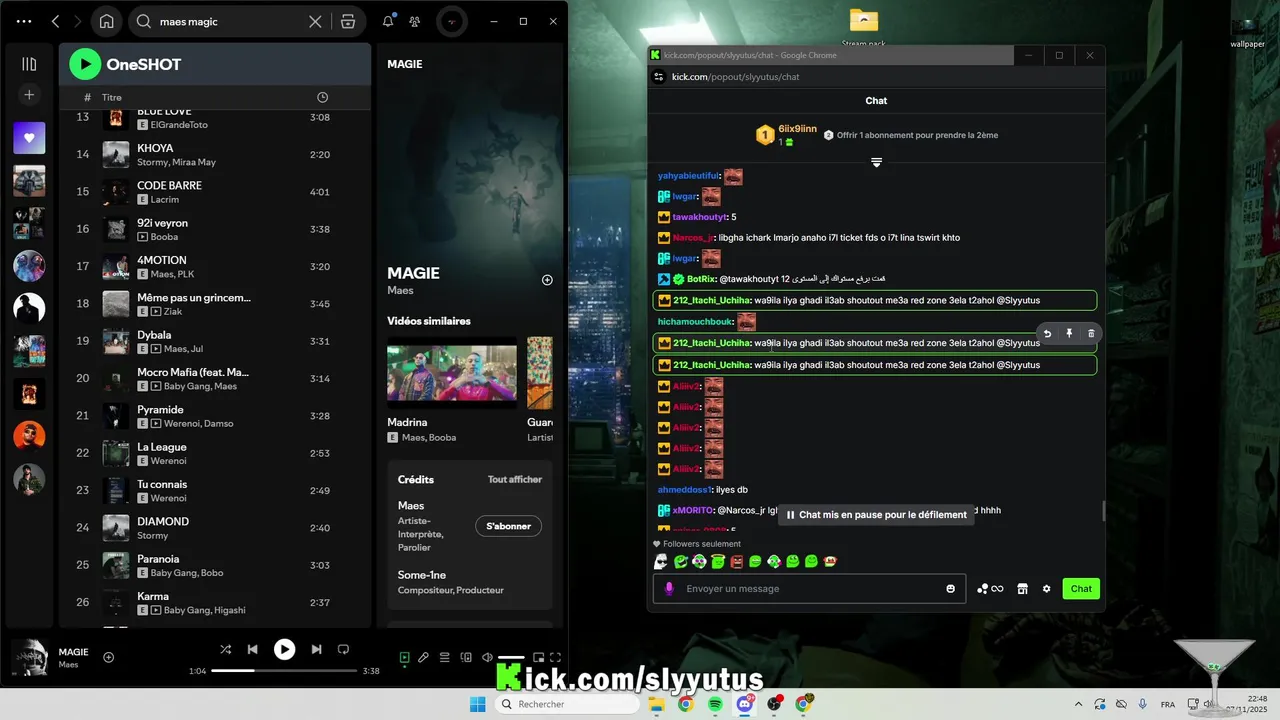This screenshot has width=1280, height=720.
Task: Open Connect to a device
Action: (x=466, y=657)
